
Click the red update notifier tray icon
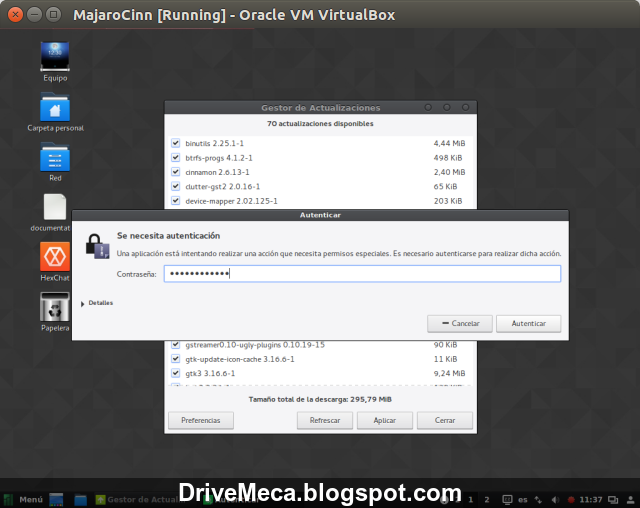pos(571,499)
